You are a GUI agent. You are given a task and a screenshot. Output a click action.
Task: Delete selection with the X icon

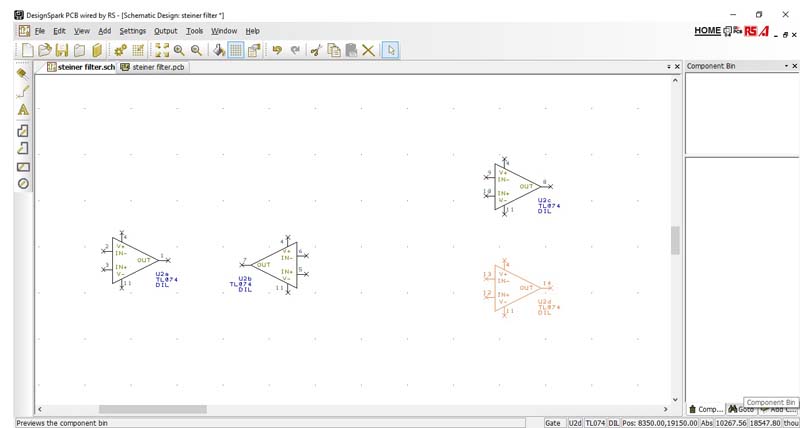[368, 50]
